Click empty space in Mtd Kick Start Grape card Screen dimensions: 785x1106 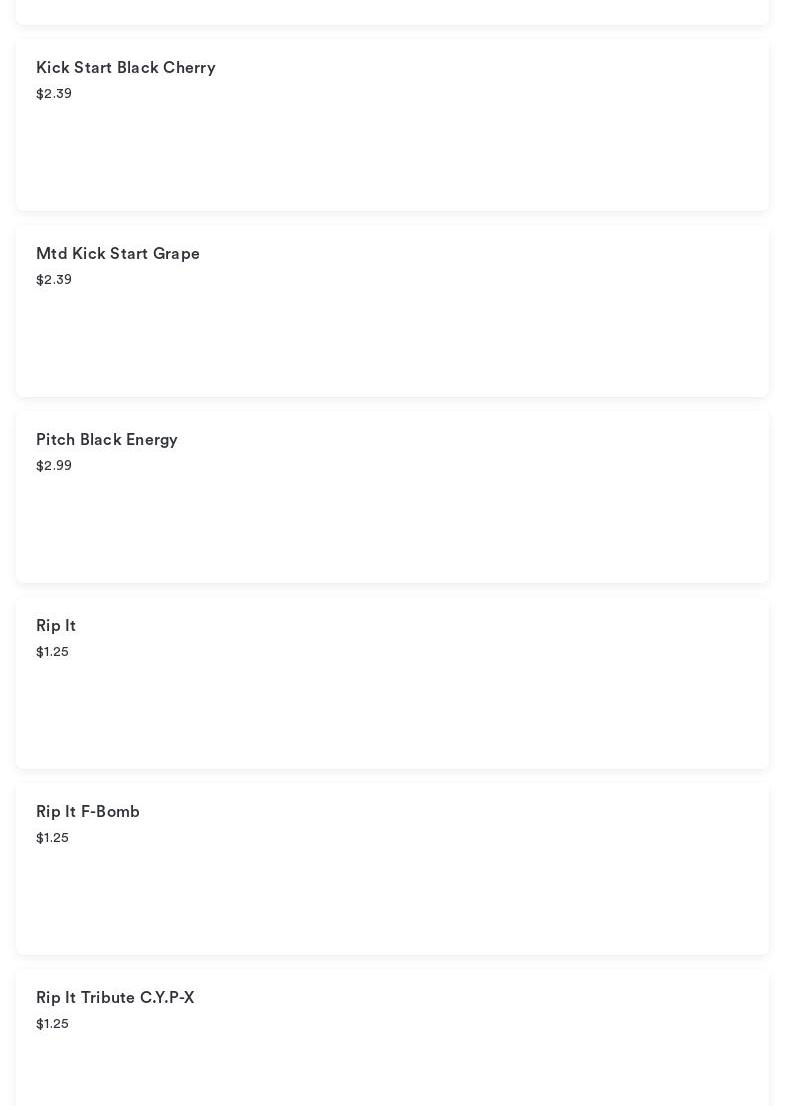click(450, 336)
